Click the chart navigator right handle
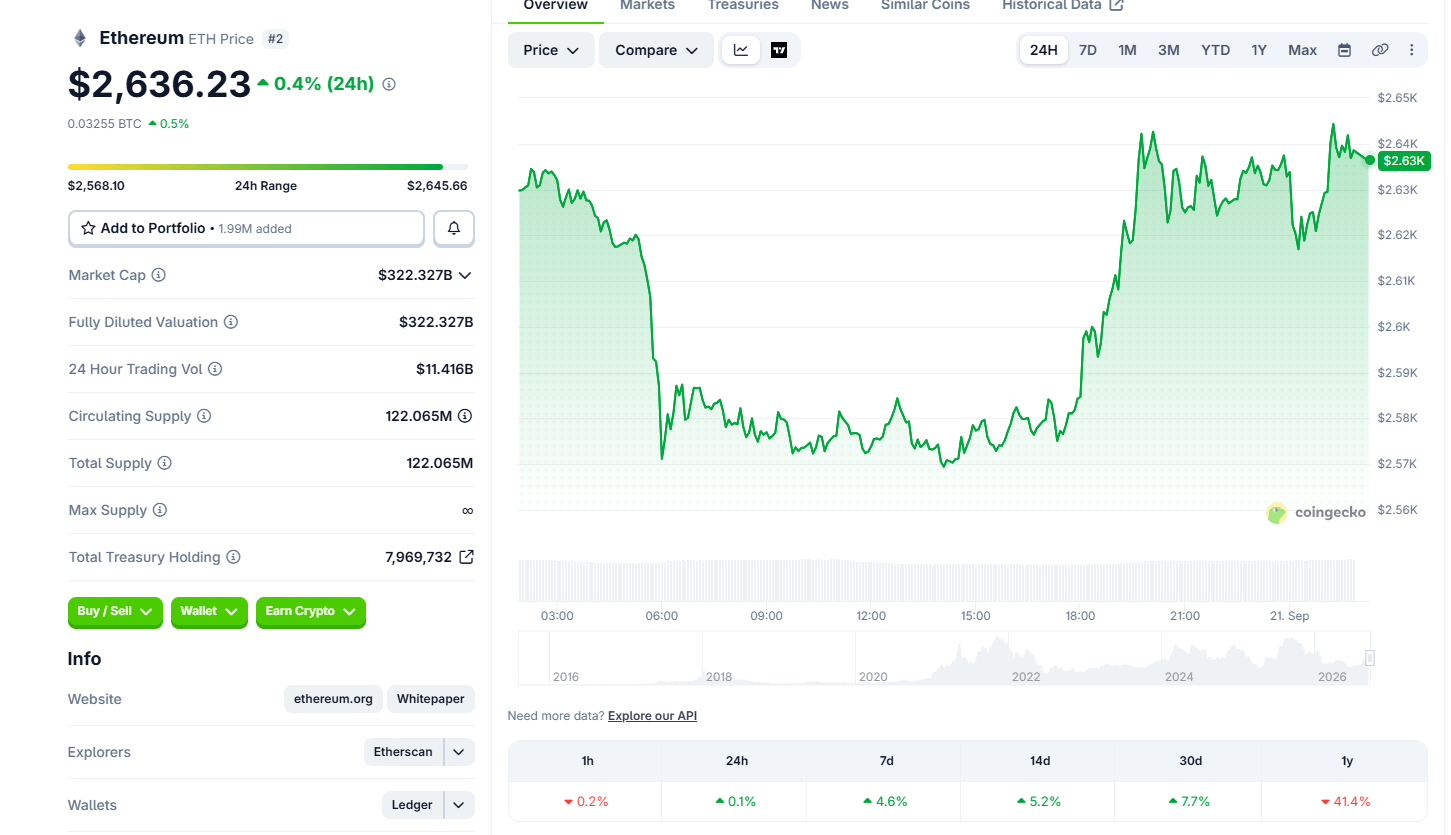1451x835 pixels. pos(1370,658)
